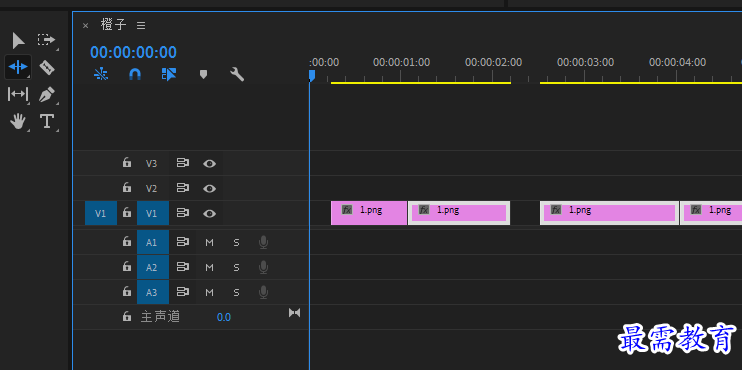Screen dimensions: 742x370
Task: Click the master volume value 0.0
Action: click(x=224, y=317)
